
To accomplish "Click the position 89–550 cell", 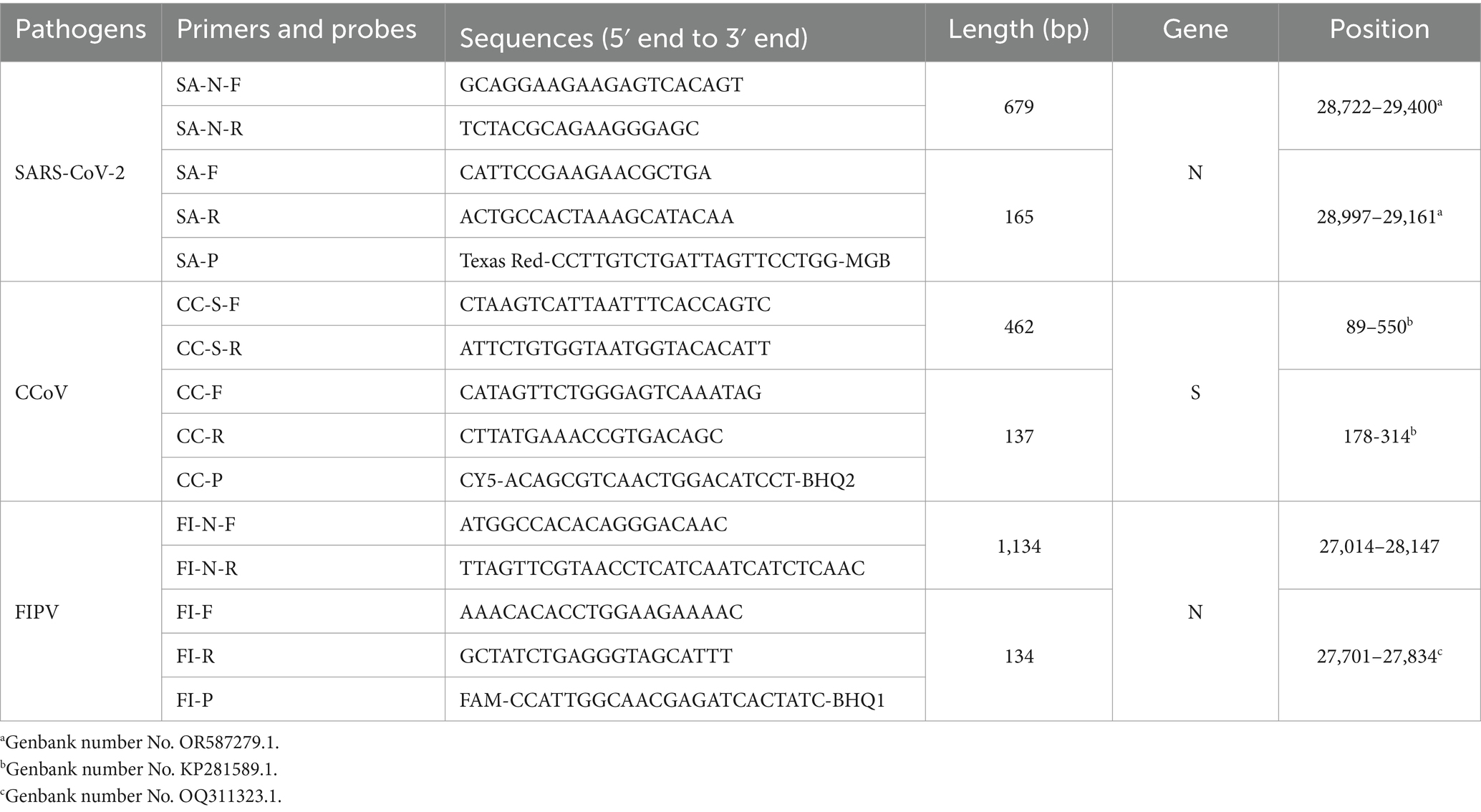I will pos(1379,327).
